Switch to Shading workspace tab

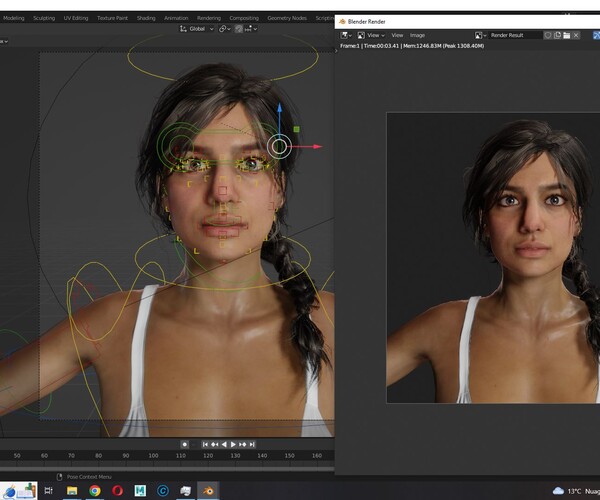tap(146, 18)
